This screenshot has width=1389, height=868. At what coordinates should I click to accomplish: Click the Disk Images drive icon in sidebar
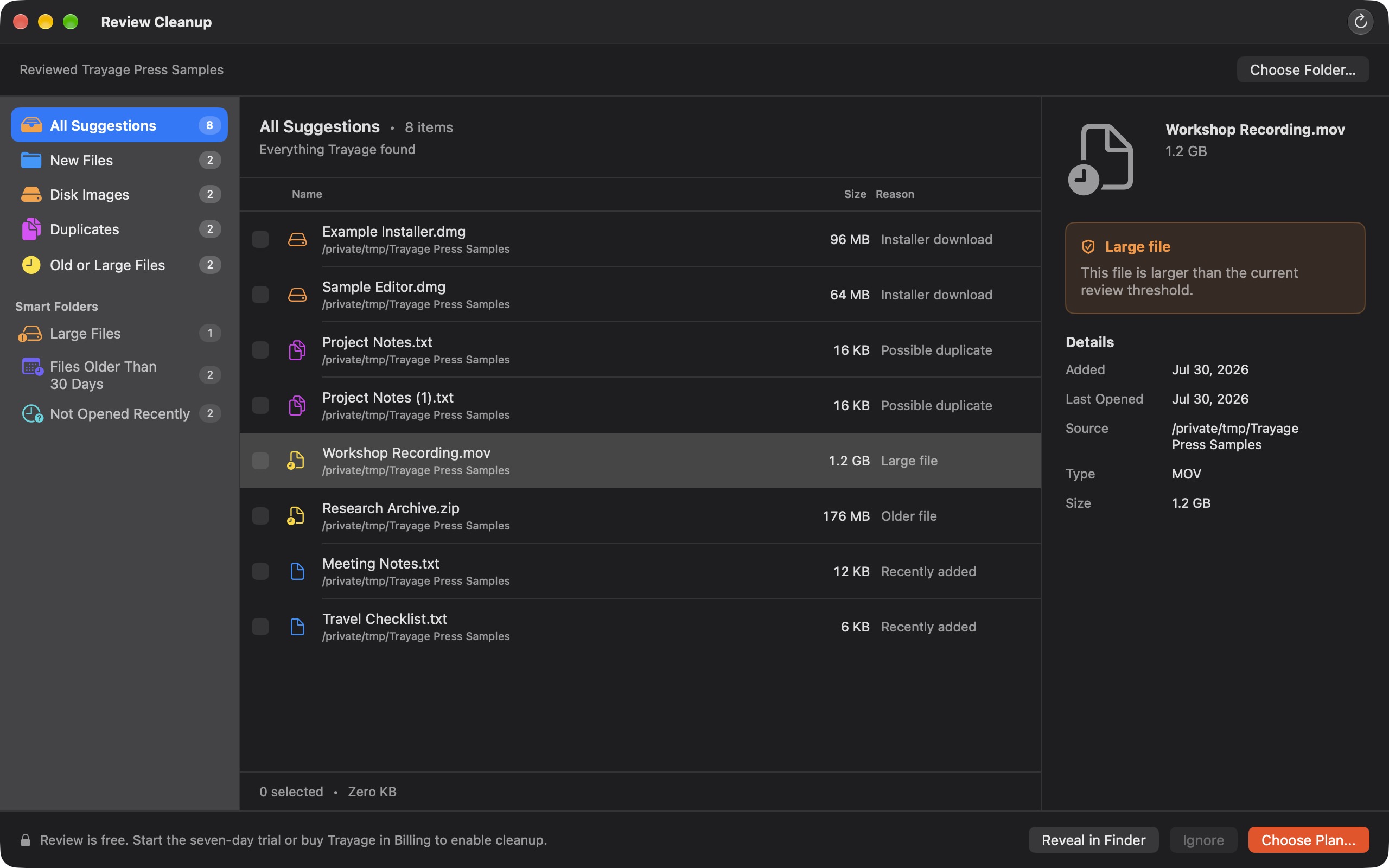pyautogui.click(x=31, y=195)
